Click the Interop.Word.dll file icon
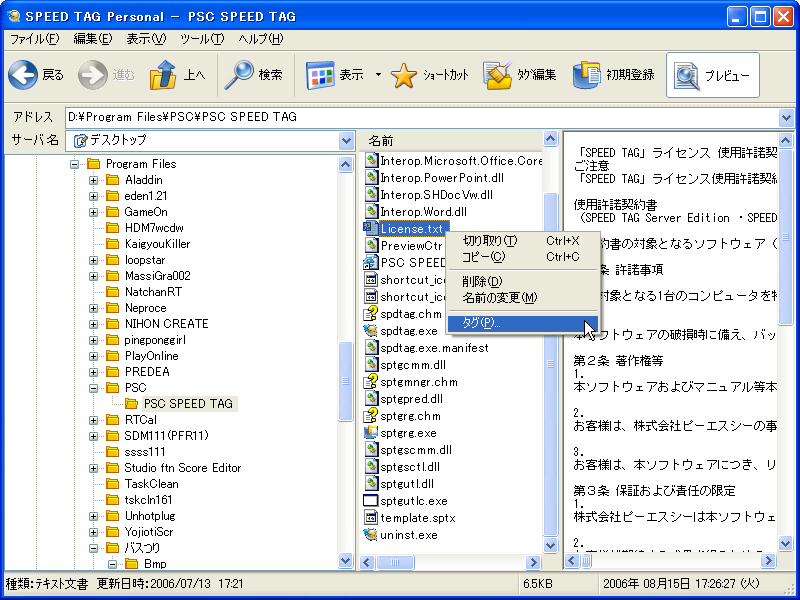 click(371, 212)
